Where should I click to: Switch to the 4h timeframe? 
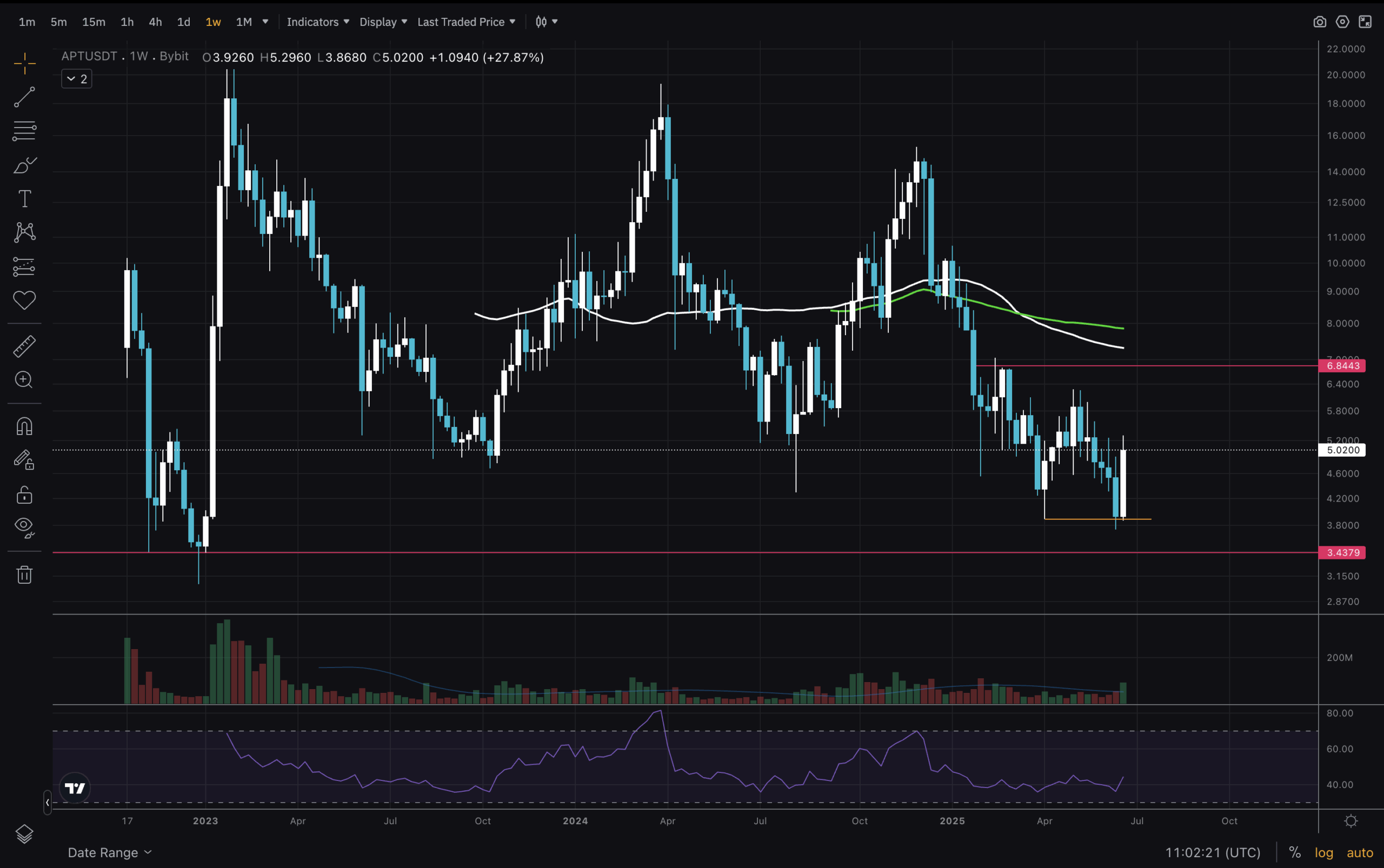pyautogui.click(x=155, y=22)
